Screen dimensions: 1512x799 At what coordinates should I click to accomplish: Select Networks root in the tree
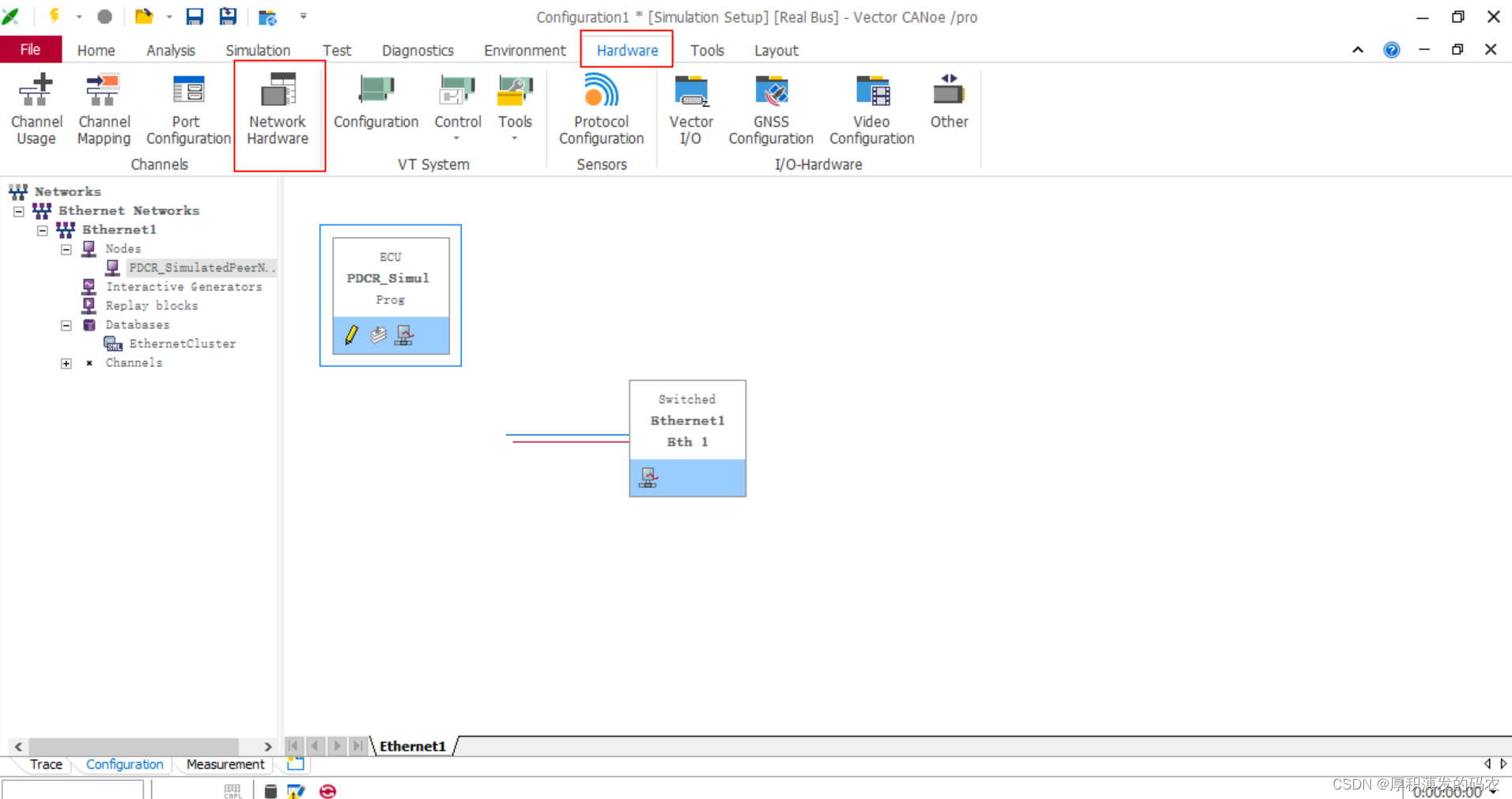point(67,191)
